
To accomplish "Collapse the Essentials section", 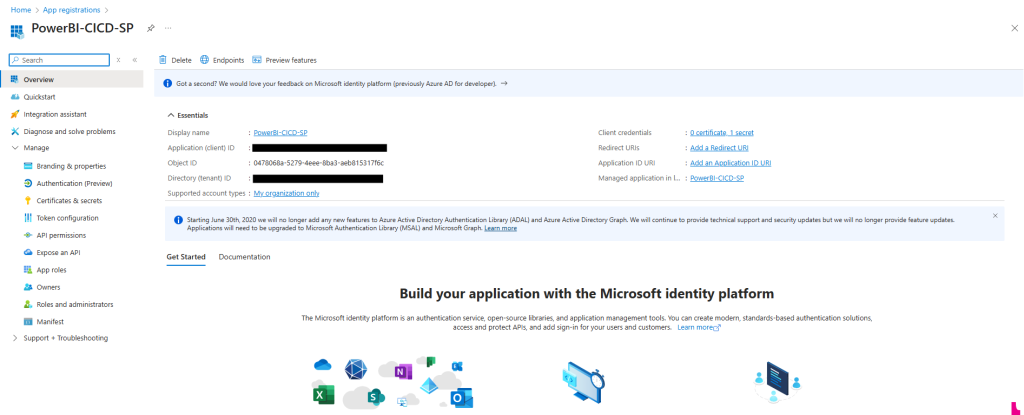I will (171, 115).
